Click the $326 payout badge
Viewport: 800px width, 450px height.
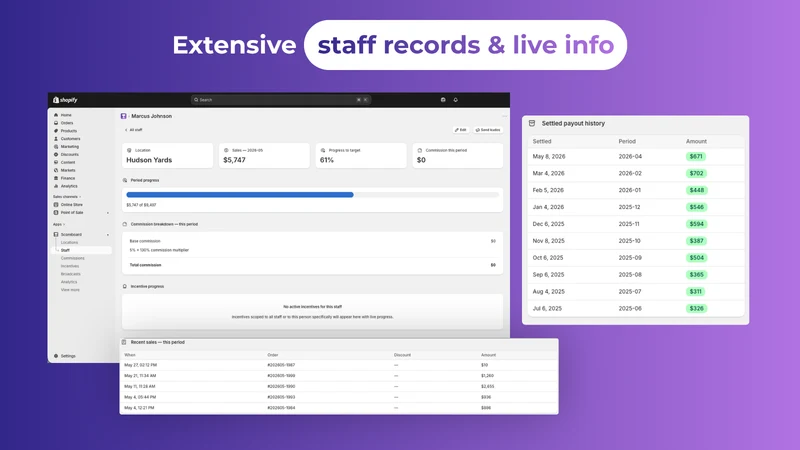coord(696,309)
